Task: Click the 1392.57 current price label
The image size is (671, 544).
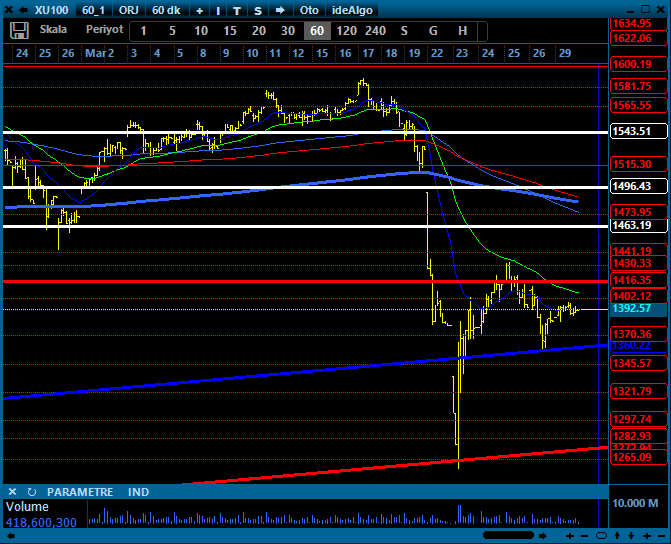Action: 638,308
